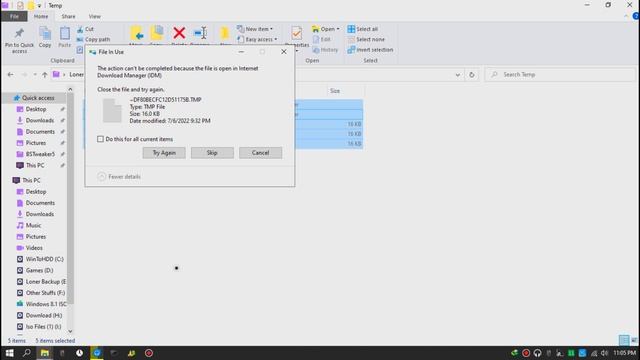Click the navigation pane scrollbar
The height and width of the screenshot is (360, 640).
tap(70, 199)
